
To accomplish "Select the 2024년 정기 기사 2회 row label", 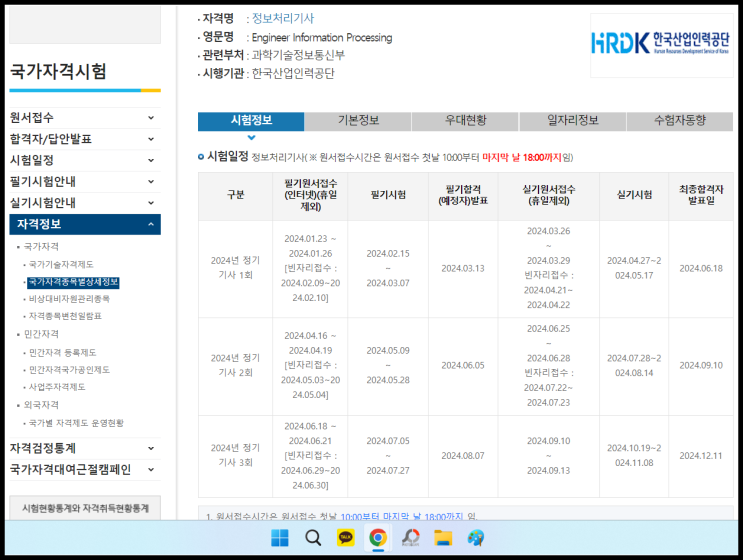I will (236, 365).
